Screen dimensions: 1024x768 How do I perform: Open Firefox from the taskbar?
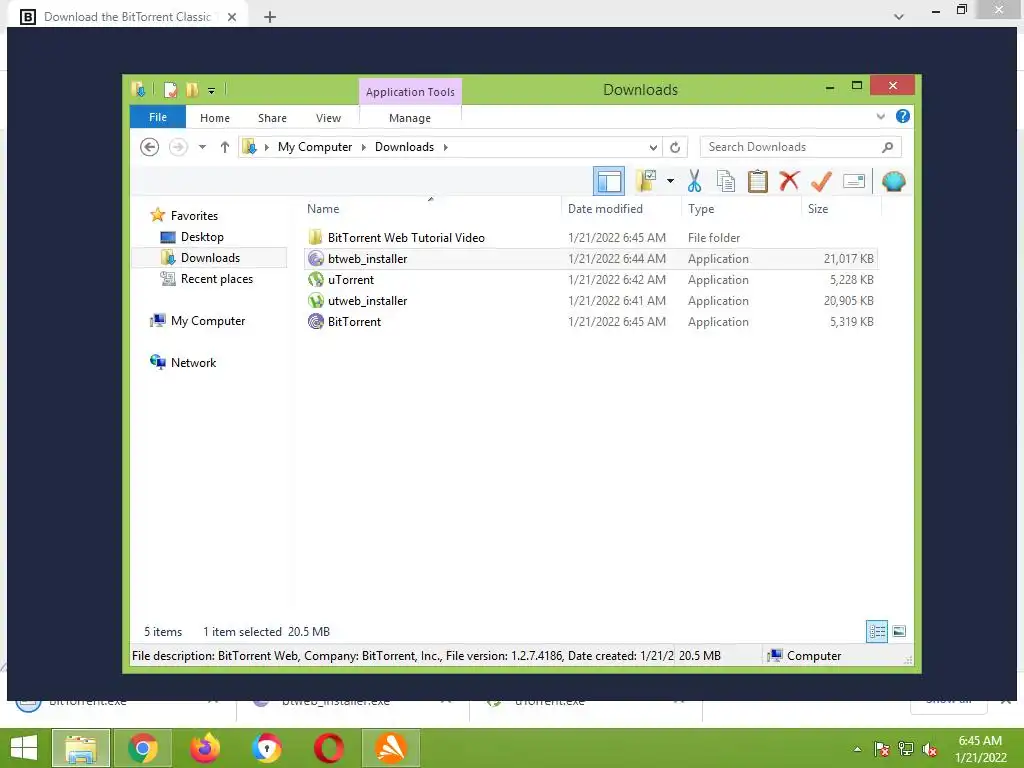(204, 748)
